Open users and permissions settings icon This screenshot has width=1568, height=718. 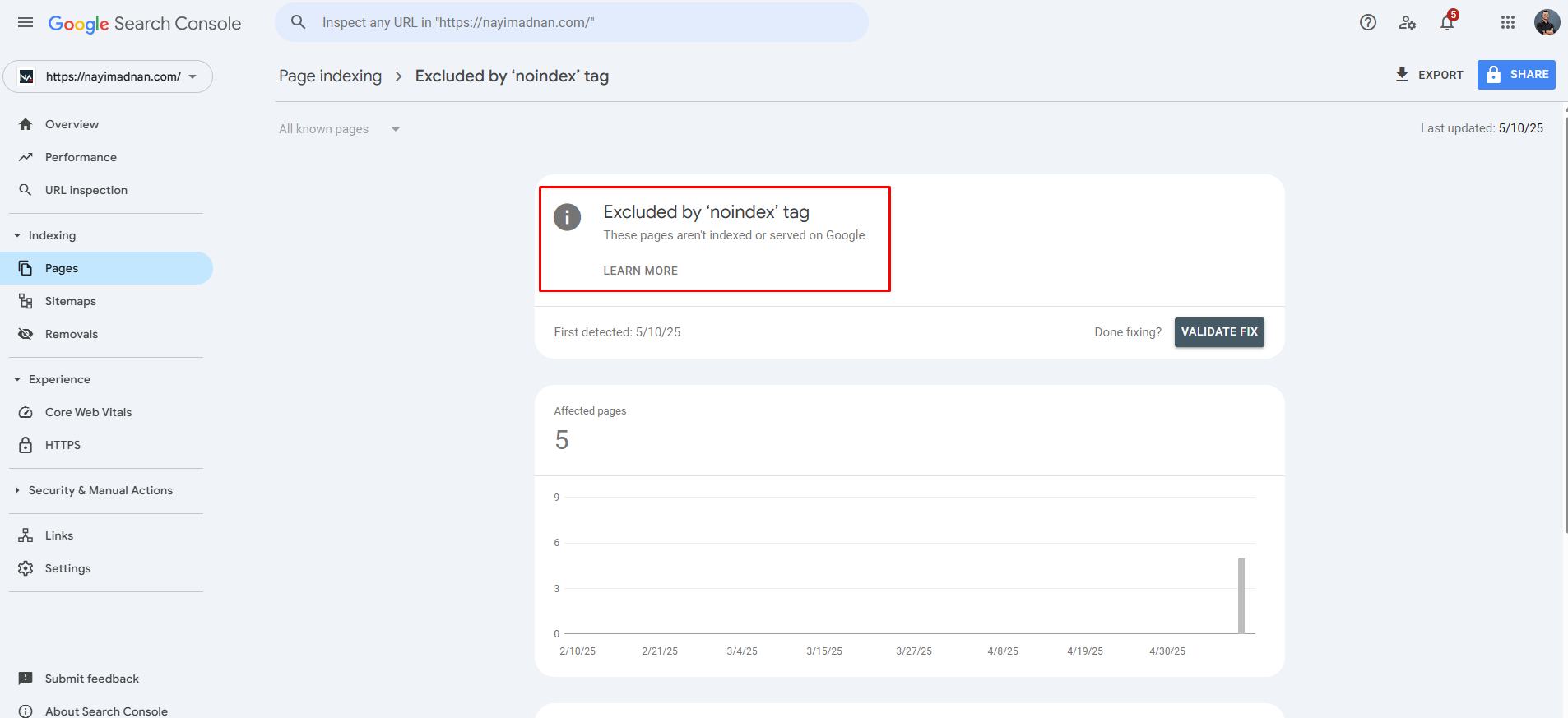coord(1408,23)
